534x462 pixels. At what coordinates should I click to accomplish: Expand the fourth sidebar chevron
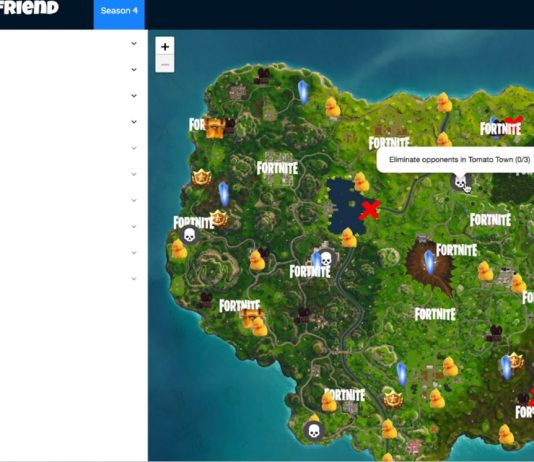click(134, 122)
